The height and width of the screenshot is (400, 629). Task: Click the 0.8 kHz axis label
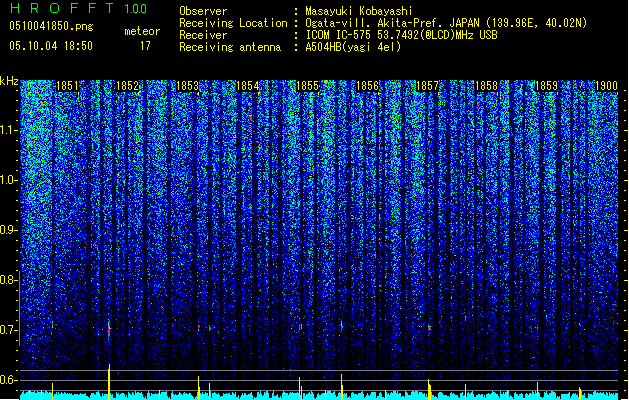[8, 280]
